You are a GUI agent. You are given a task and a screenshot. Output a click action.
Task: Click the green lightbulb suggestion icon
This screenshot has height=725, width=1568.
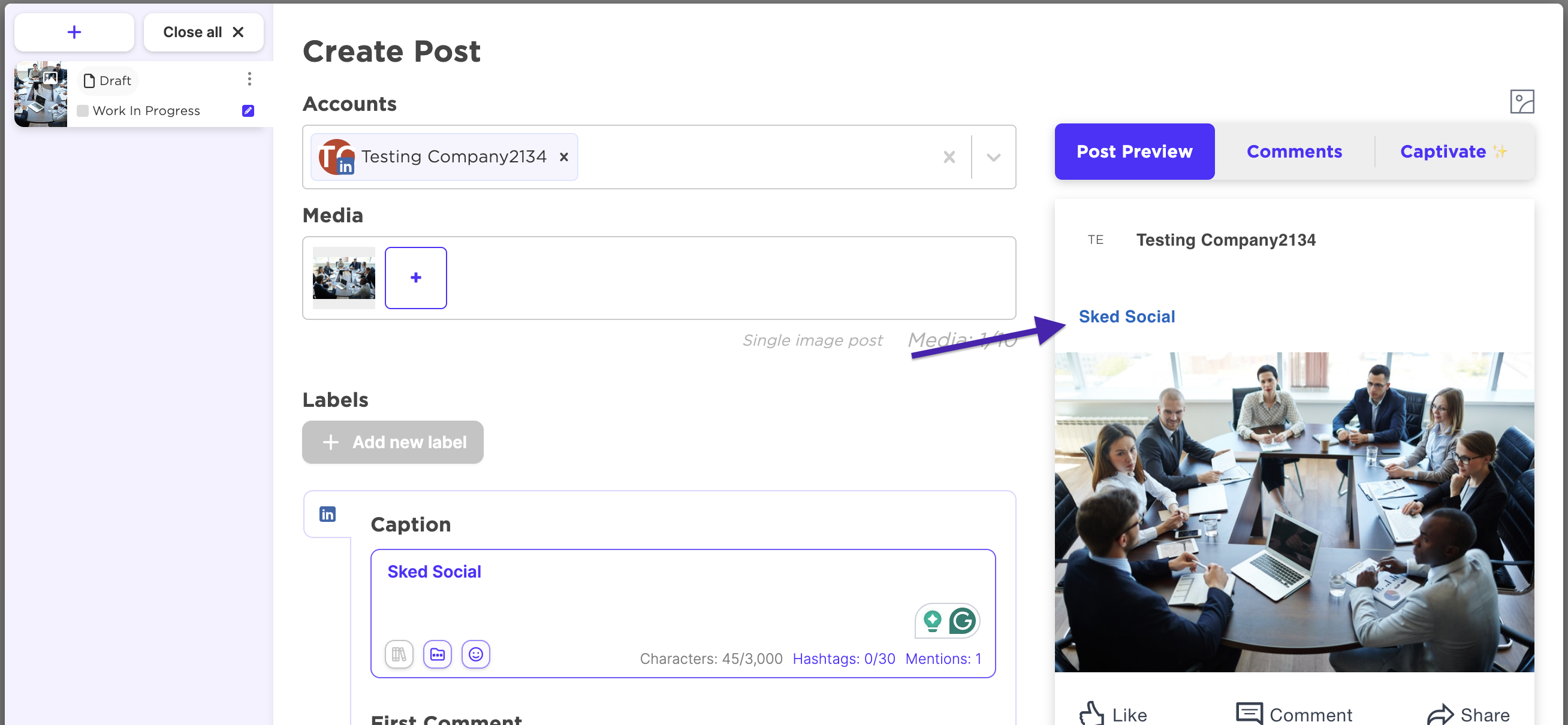pos(932,621)
